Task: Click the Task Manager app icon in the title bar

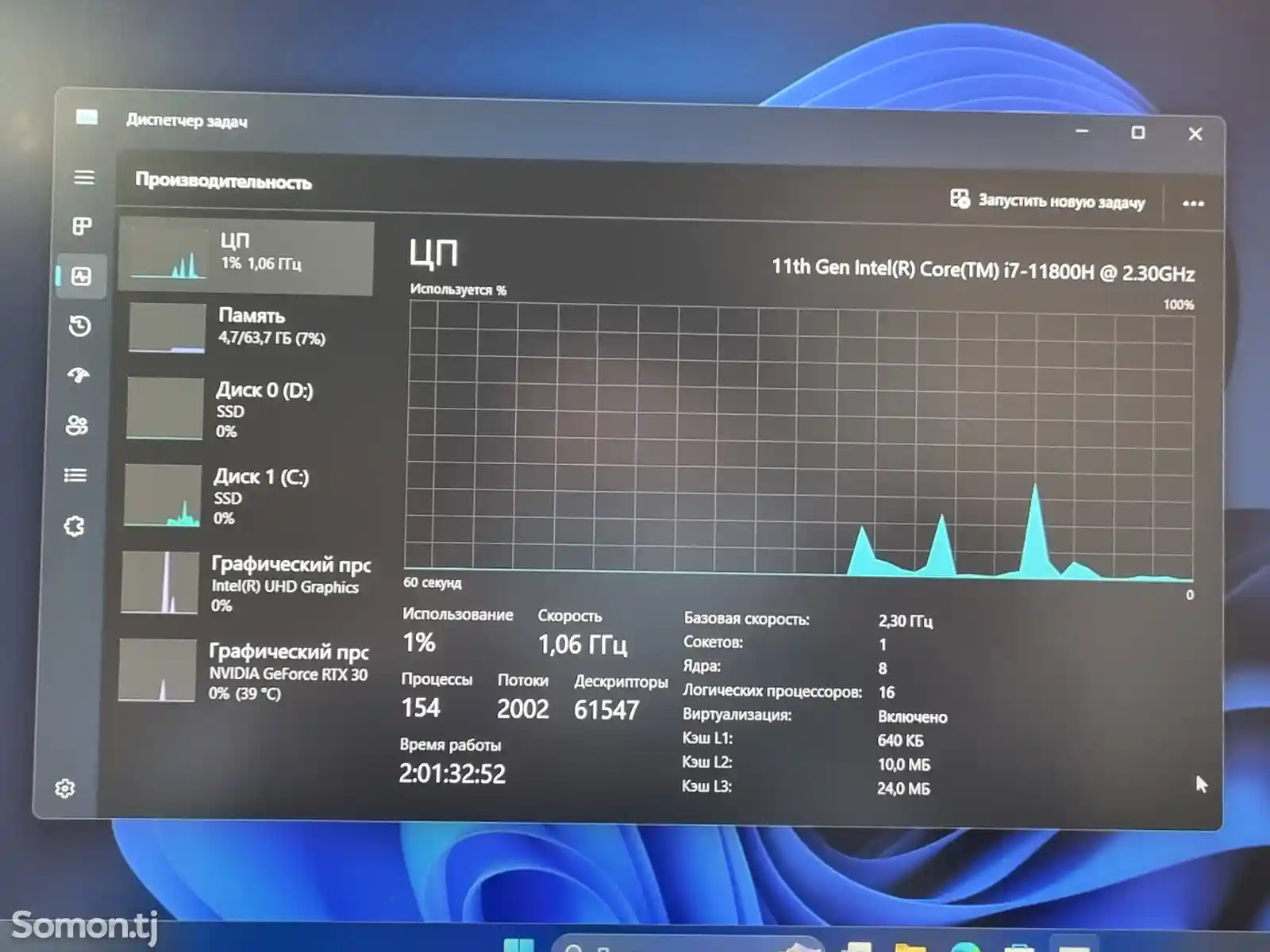Action: (87, 118)
